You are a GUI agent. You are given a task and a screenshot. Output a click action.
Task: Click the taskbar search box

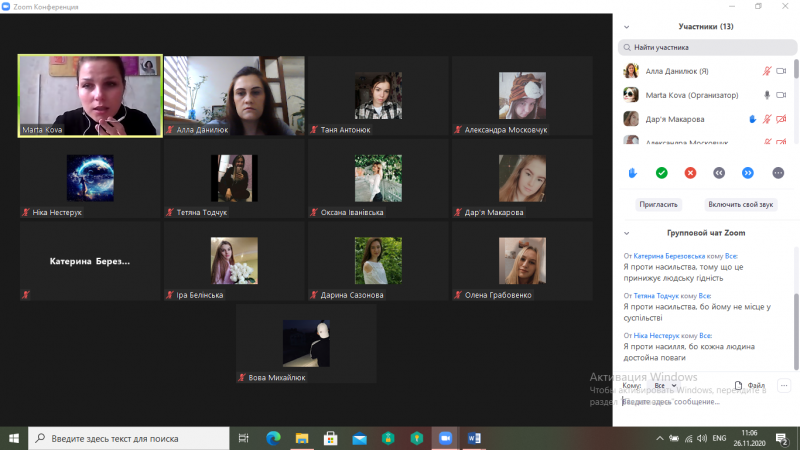(x=129, y=438)
